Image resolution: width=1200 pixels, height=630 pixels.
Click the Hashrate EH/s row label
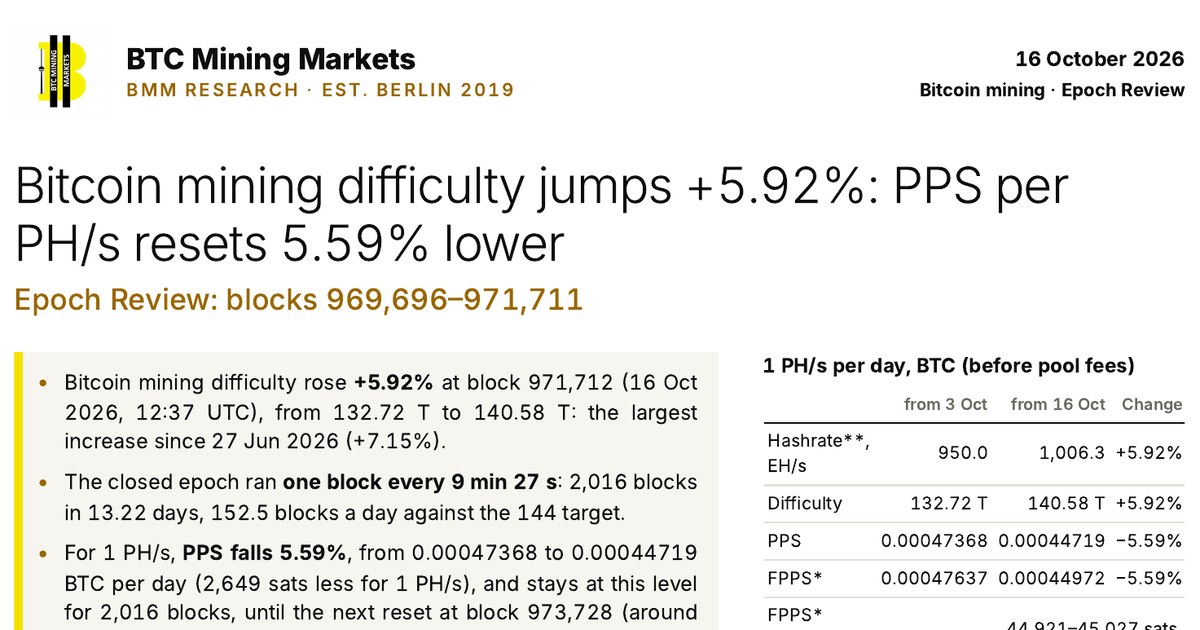(x=818, y=453)
